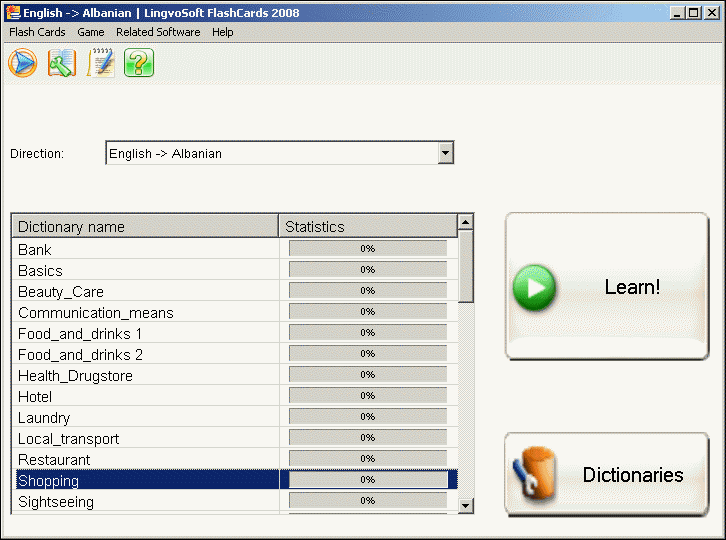Click the notepad with pencil toolbar icon
This screenshot has height=540, width=726.
(100, 63)
